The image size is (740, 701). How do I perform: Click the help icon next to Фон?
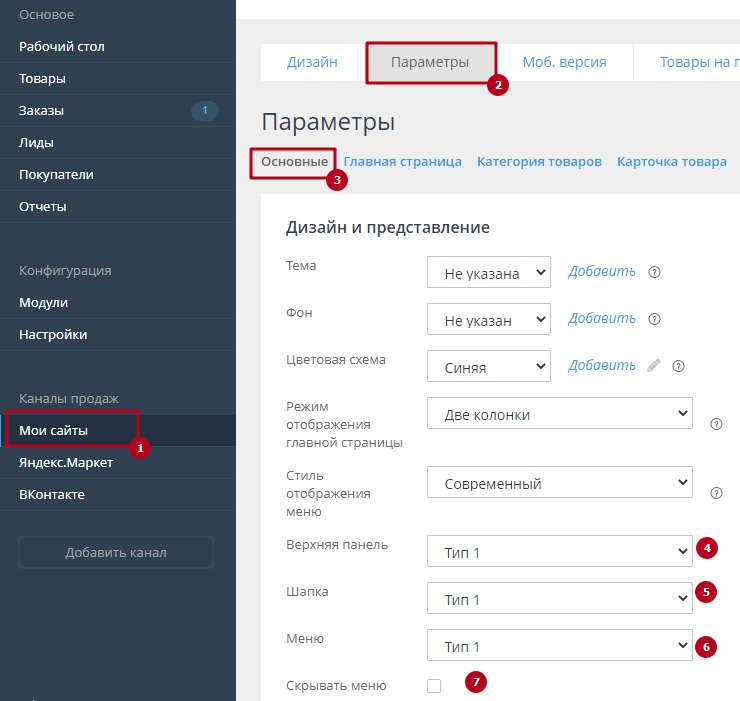tap(655, 320)
